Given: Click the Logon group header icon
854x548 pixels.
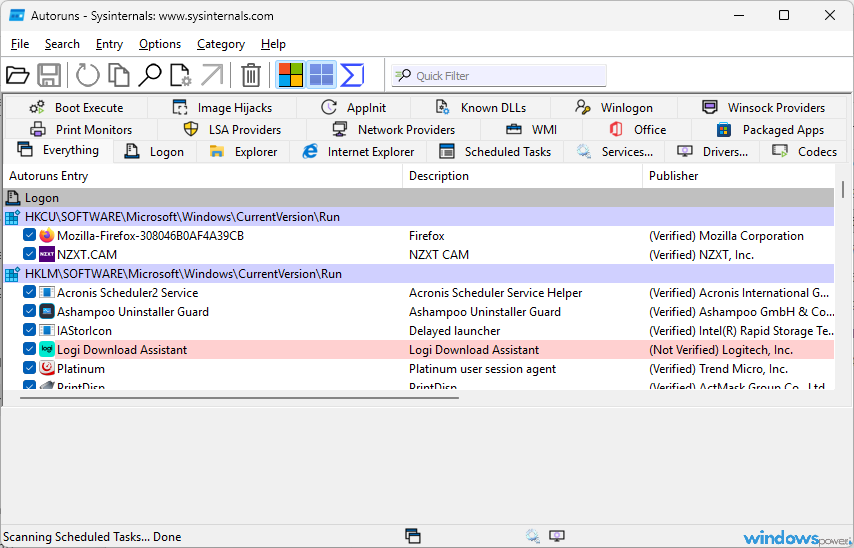Looking at the screenshot, I should coord(13,198).
